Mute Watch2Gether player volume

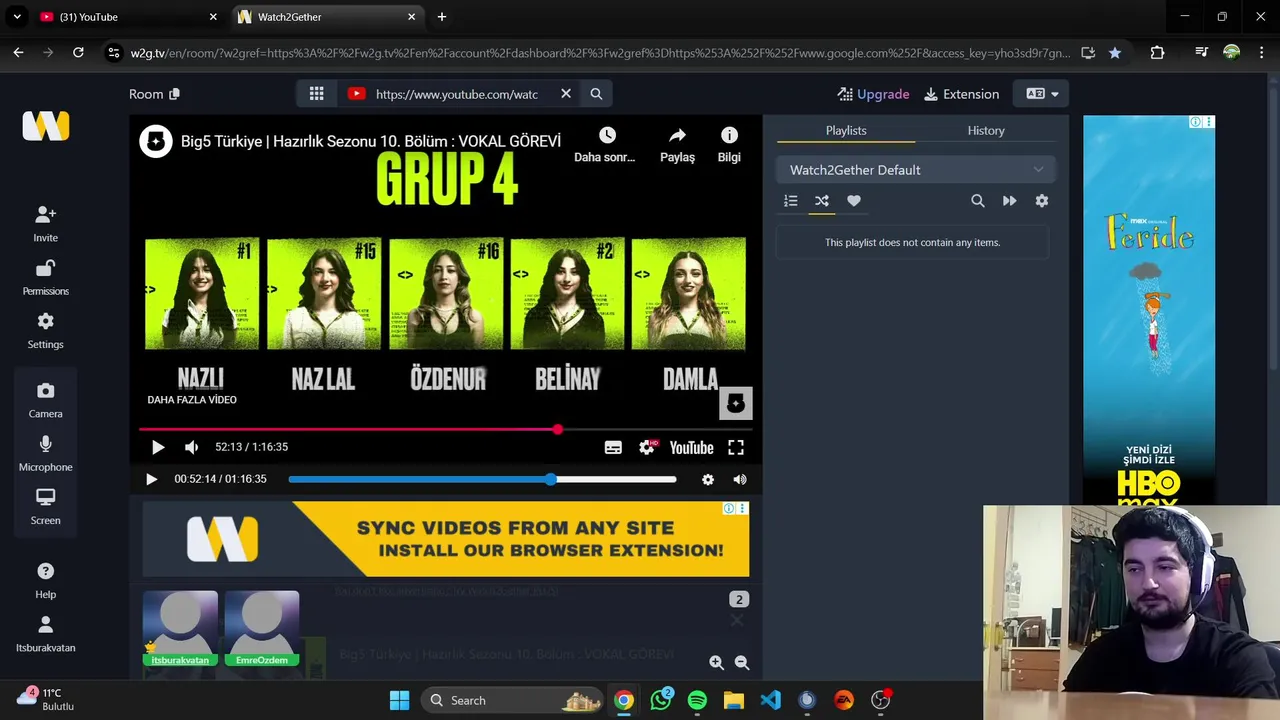click(x=740, y=480)
